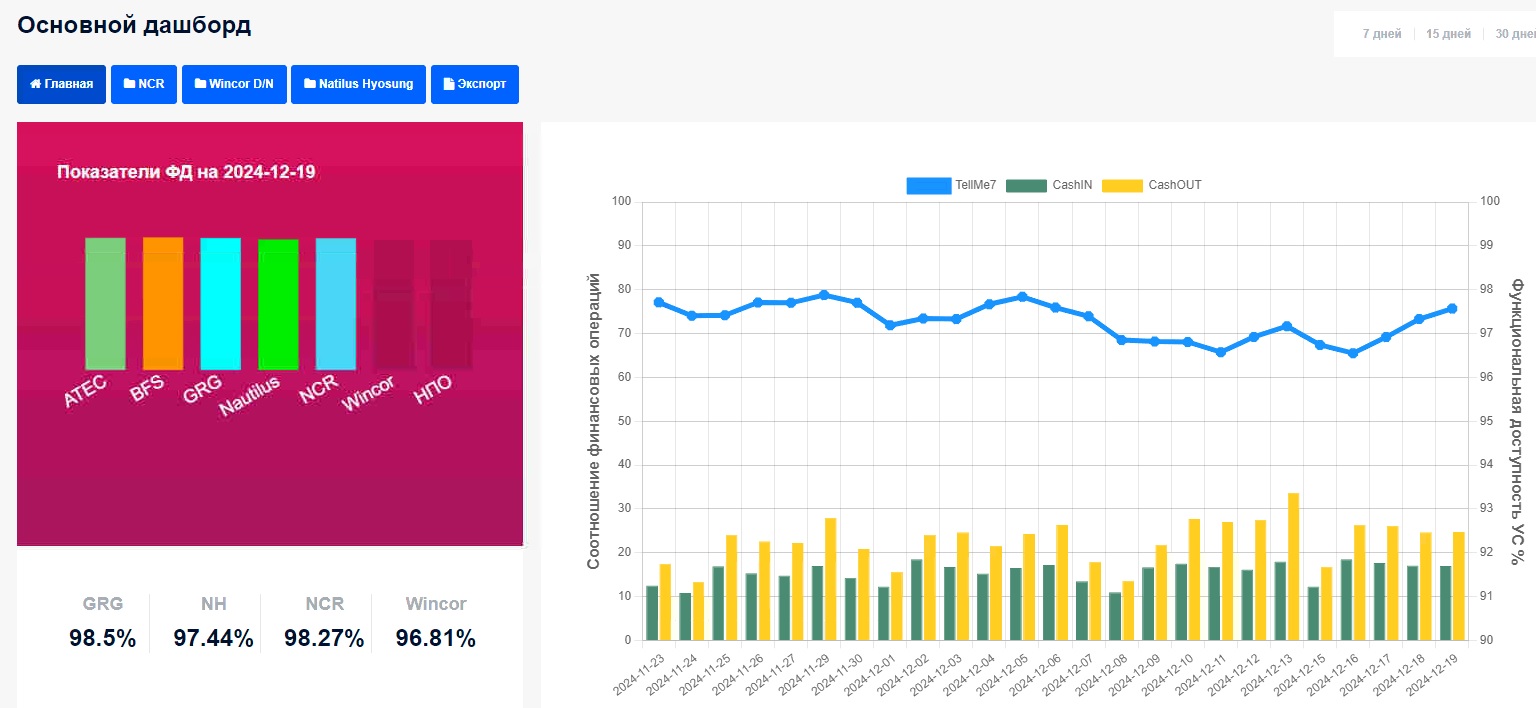Select the 30 дней period filter
Viewport: 1536px width, 708px height.
(1515, 34)
